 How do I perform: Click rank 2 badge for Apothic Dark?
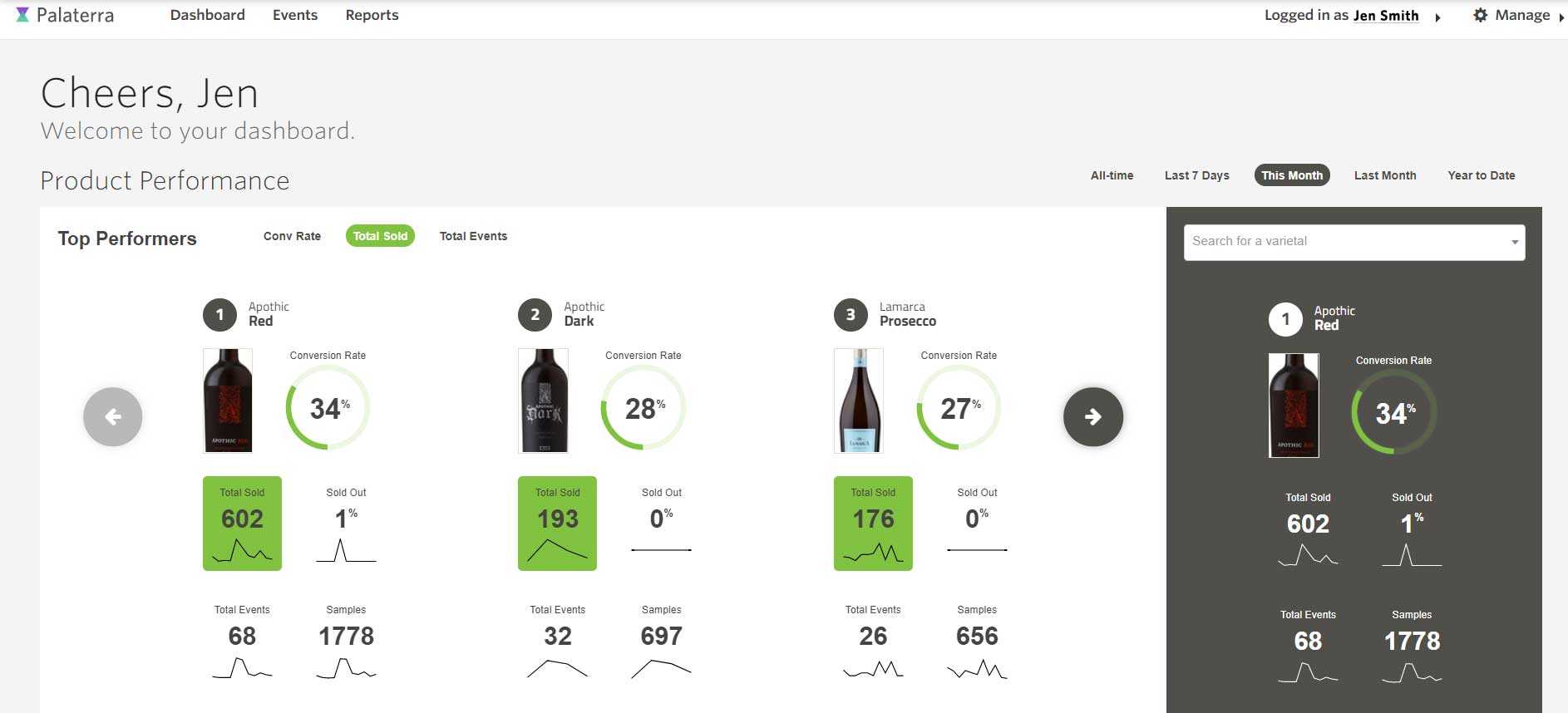(x=535, y=315)
